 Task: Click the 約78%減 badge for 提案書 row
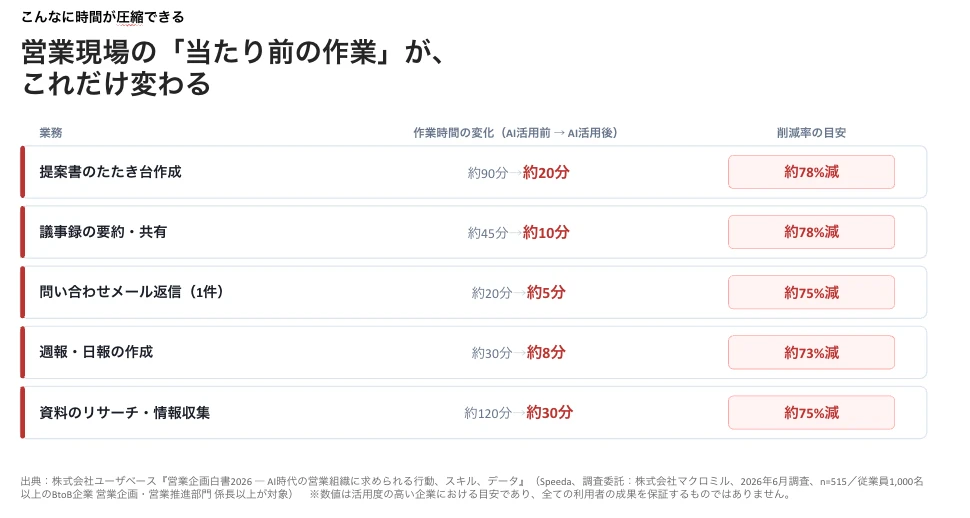[x=811, y=172]
